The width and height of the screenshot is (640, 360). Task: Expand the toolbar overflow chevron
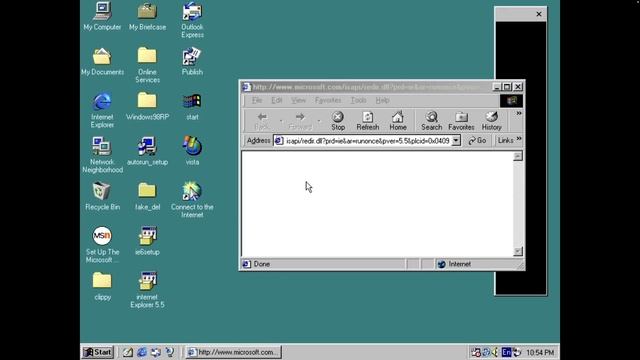pyautogui.click(x=519, y=113)
